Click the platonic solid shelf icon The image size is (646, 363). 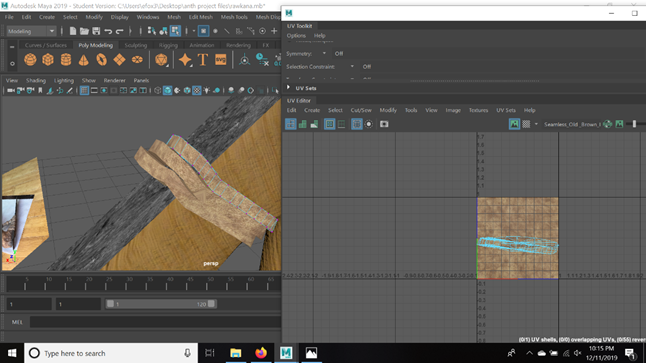(161, 60)
